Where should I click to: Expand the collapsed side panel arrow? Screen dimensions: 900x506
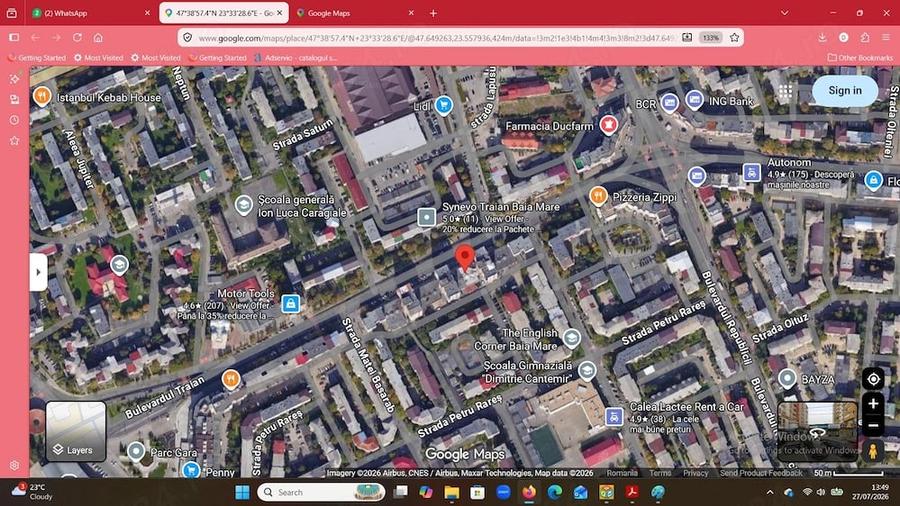(38, 272)
